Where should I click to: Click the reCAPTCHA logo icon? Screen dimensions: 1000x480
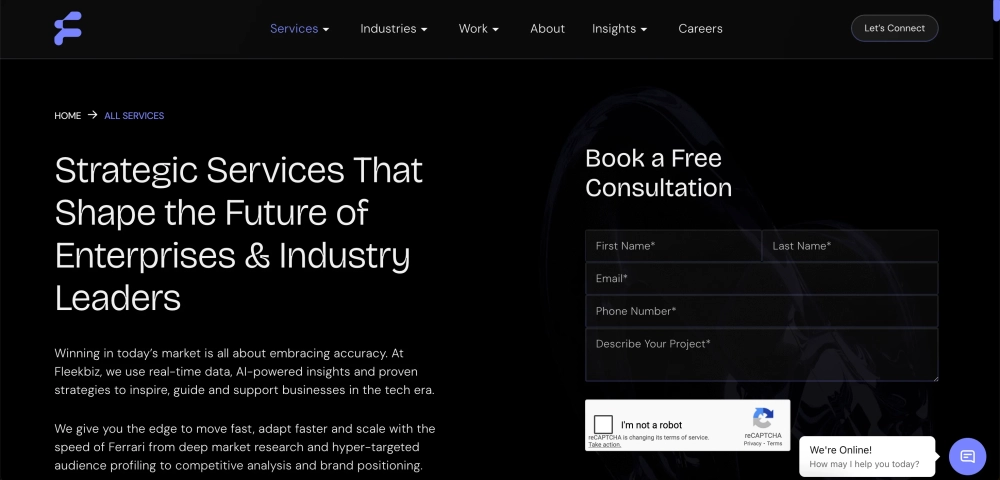(763, 419)
